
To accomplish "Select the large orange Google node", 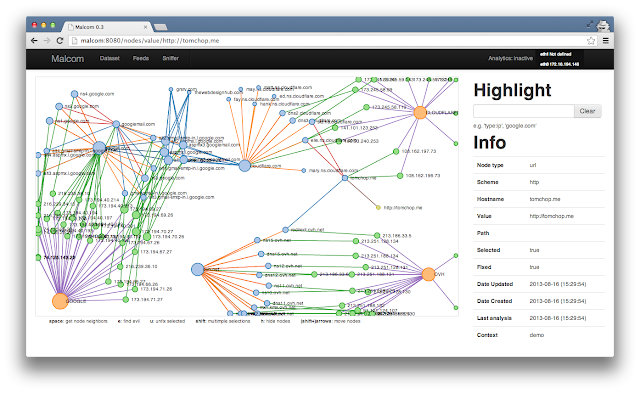I will (60, 301).
